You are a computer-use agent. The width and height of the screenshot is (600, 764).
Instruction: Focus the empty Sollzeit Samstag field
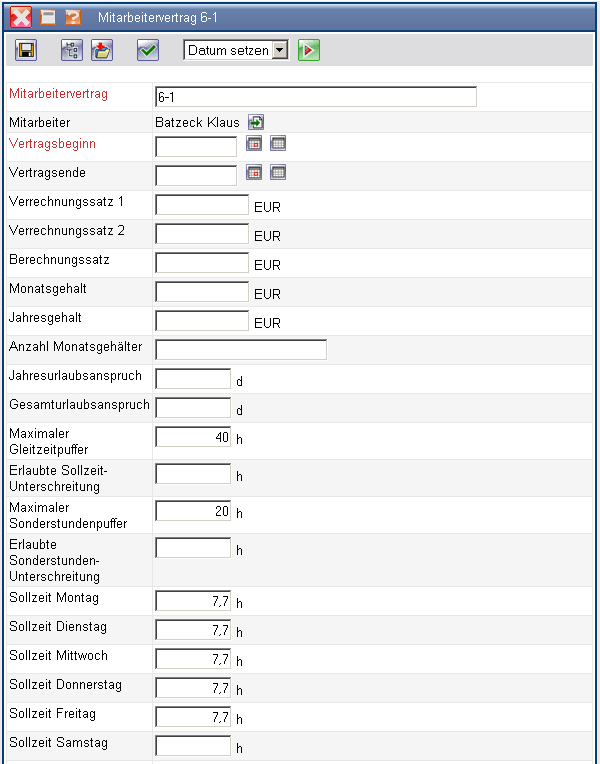[193, 746]
